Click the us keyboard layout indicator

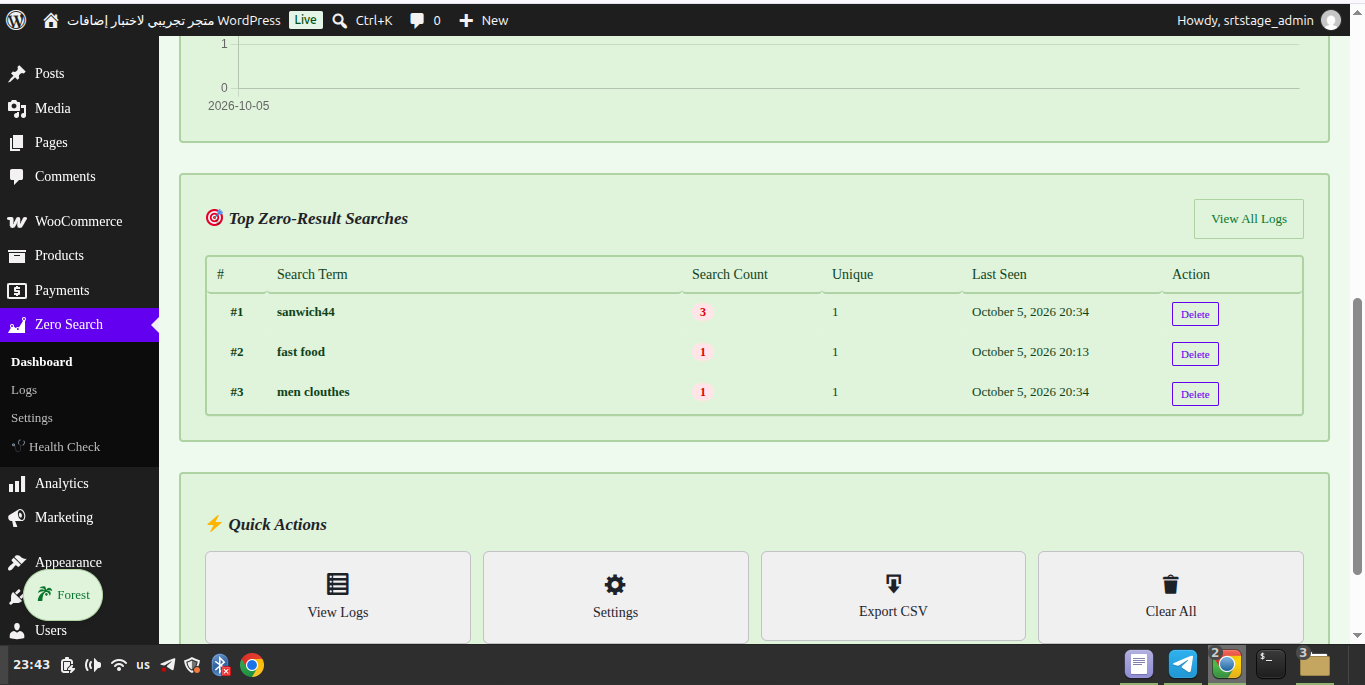pyautogui.click(x=143, y=665)
